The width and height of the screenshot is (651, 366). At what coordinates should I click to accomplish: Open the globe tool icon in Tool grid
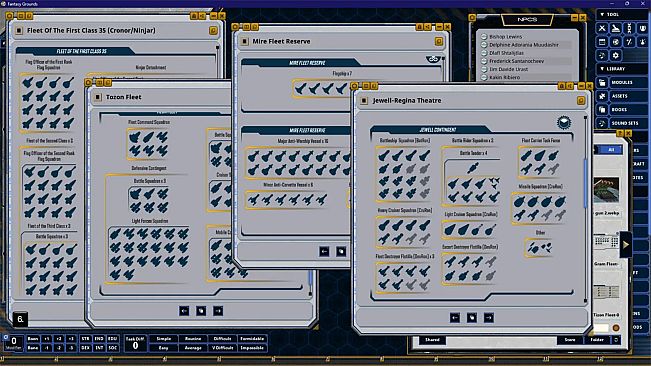click(x=616, y=42)
